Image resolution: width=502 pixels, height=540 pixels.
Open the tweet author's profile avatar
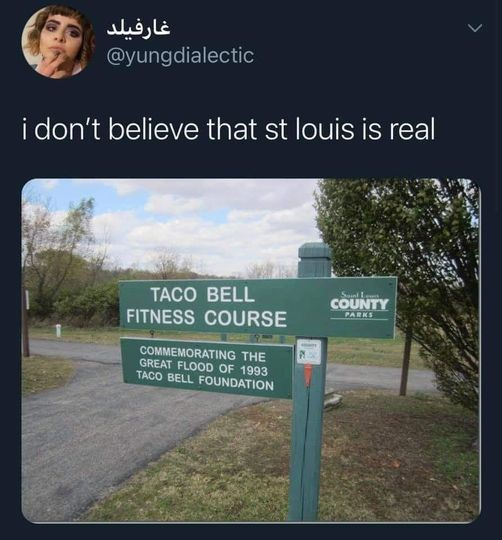58,42
